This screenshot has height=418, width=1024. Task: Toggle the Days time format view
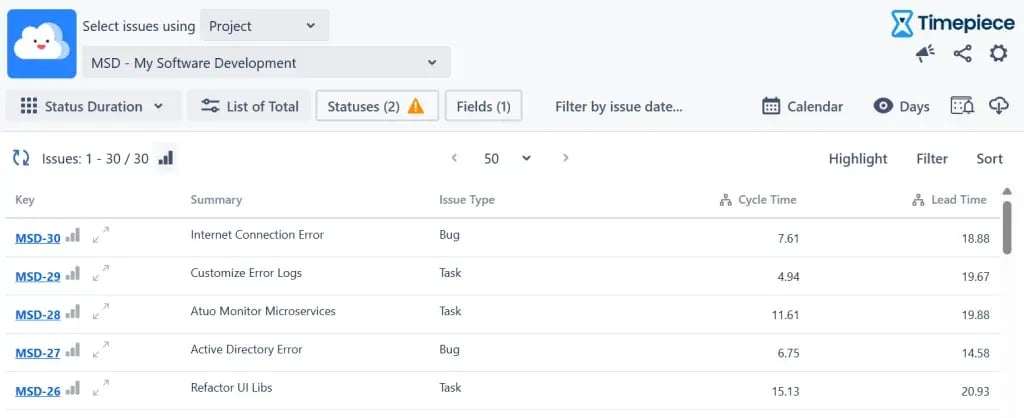tap(901, 106)
